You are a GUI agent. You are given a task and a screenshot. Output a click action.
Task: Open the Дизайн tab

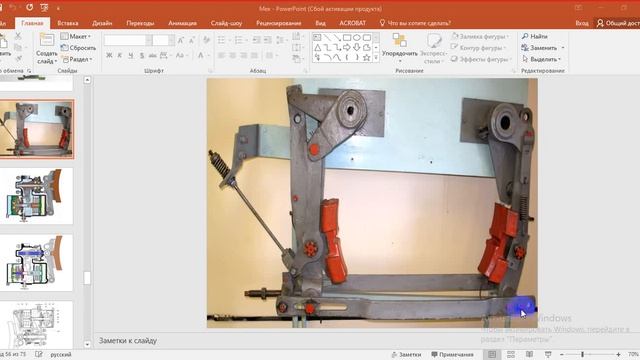tap(102, 23)
